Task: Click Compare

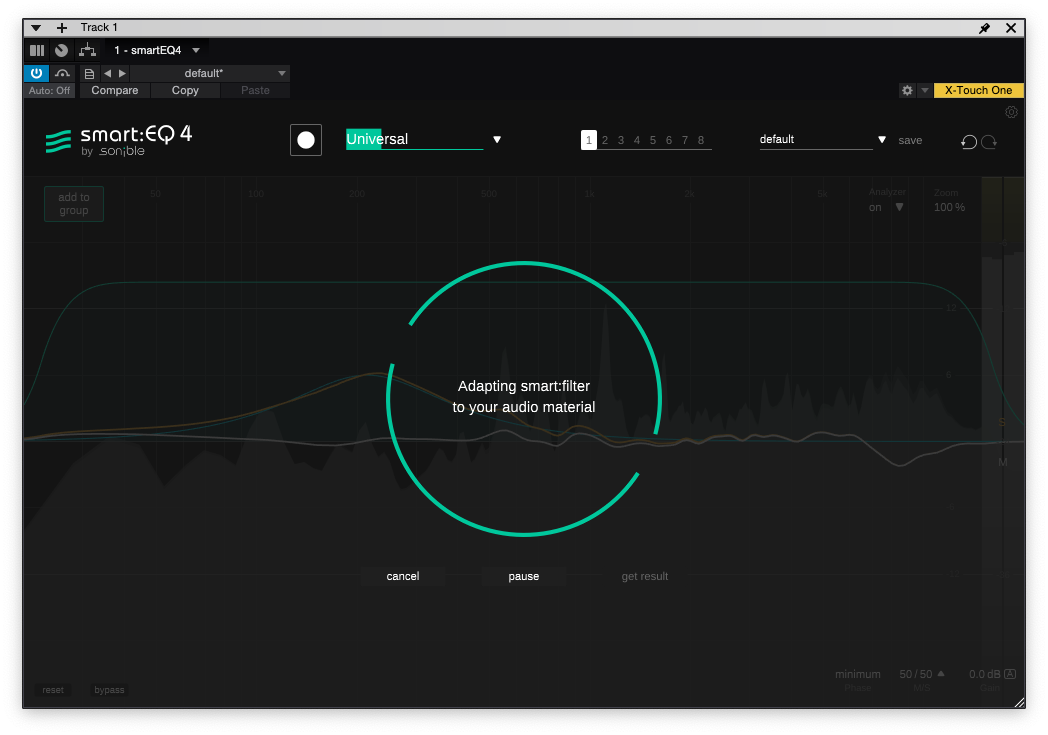Action: pos(114,90)
